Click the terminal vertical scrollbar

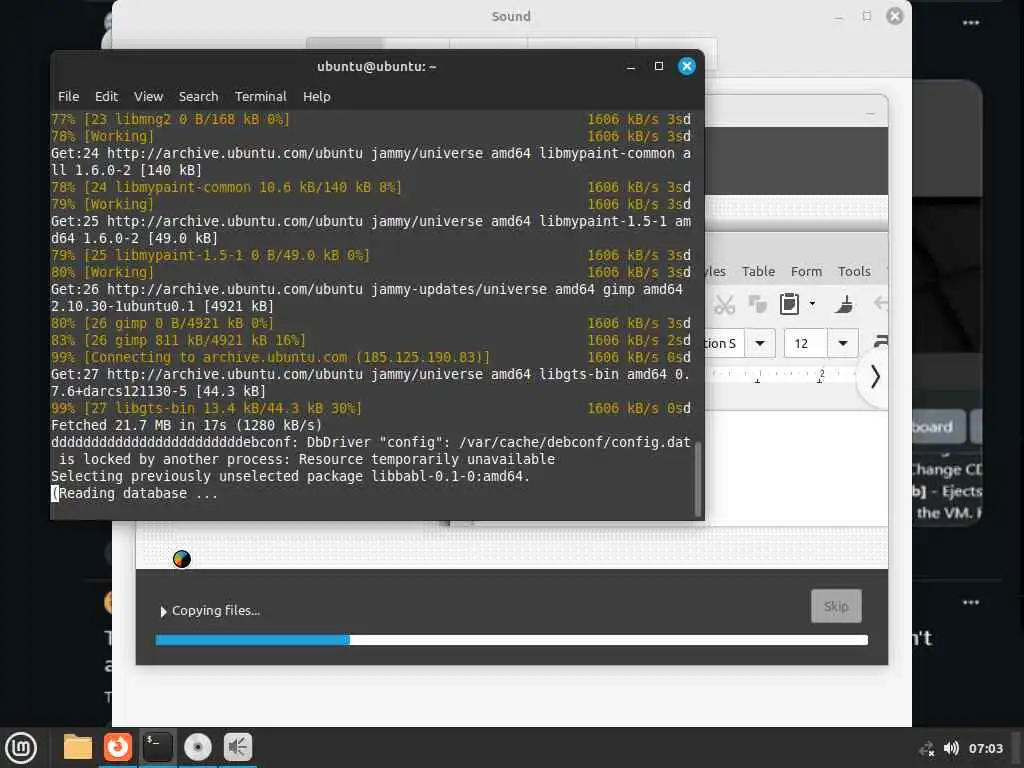point(697,479)
